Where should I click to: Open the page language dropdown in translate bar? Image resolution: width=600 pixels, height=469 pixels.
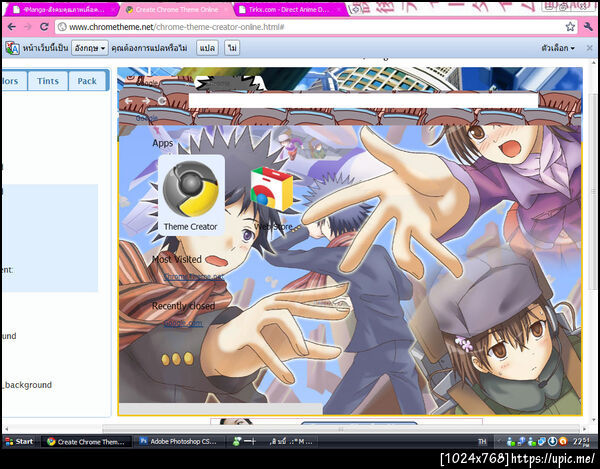coord(90,48)
